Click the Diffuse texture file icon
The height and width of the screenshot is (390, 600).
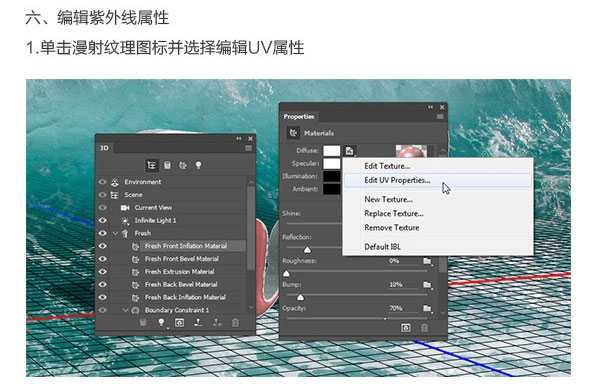tap(349, 151)
